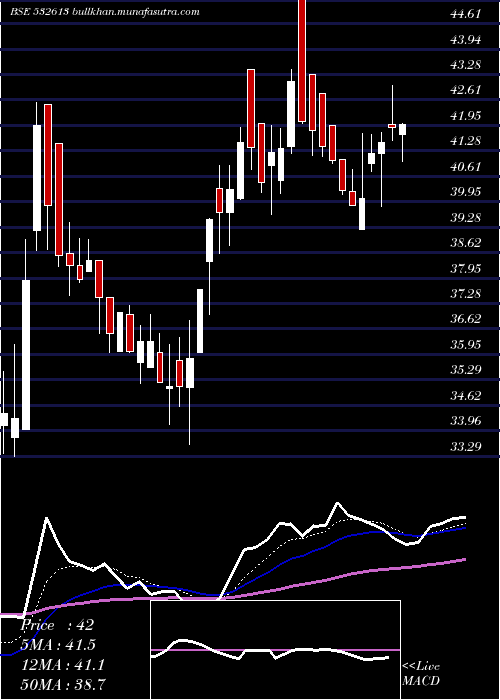Click the 39.95 price axis label
The image size is (500, 700).
pyautogui.click(x=466, y=192)
